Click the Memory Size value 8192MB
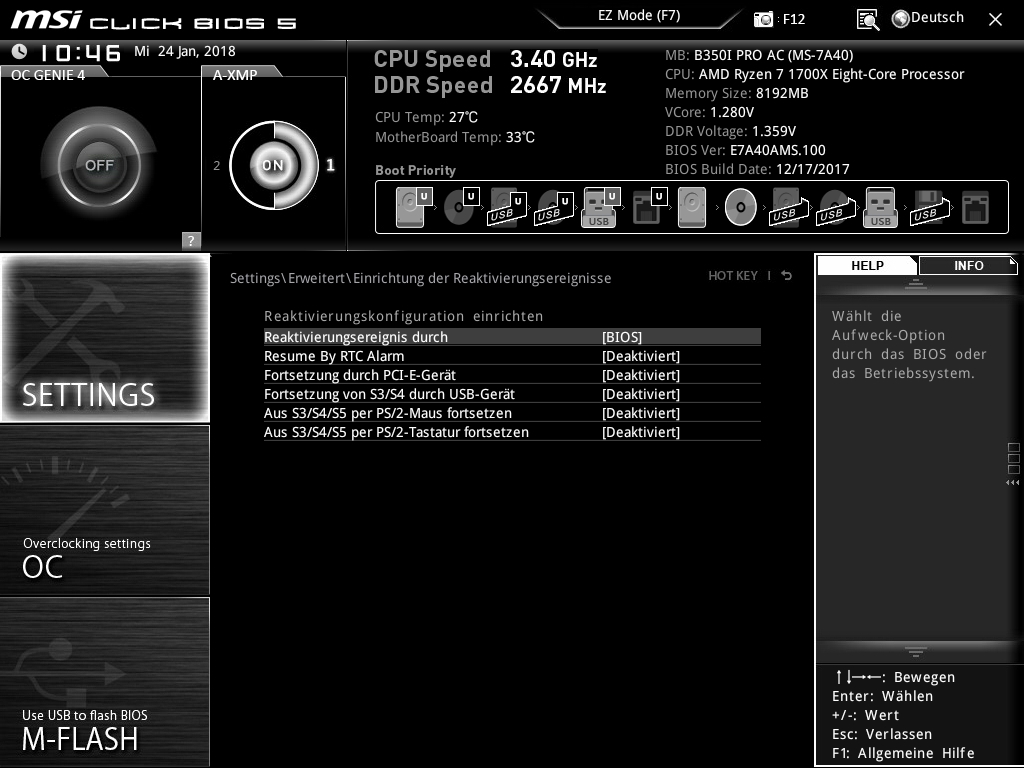 point(782,93)
